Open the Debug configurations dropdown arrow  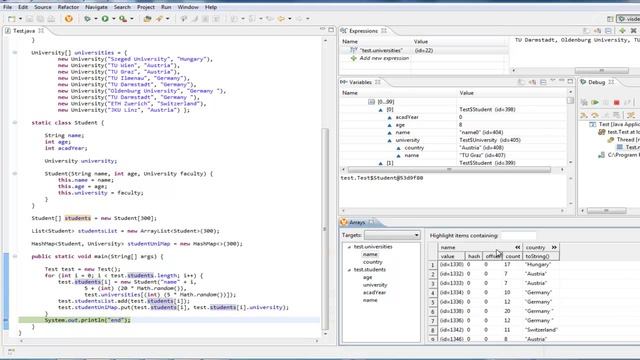tap(96, 19)
